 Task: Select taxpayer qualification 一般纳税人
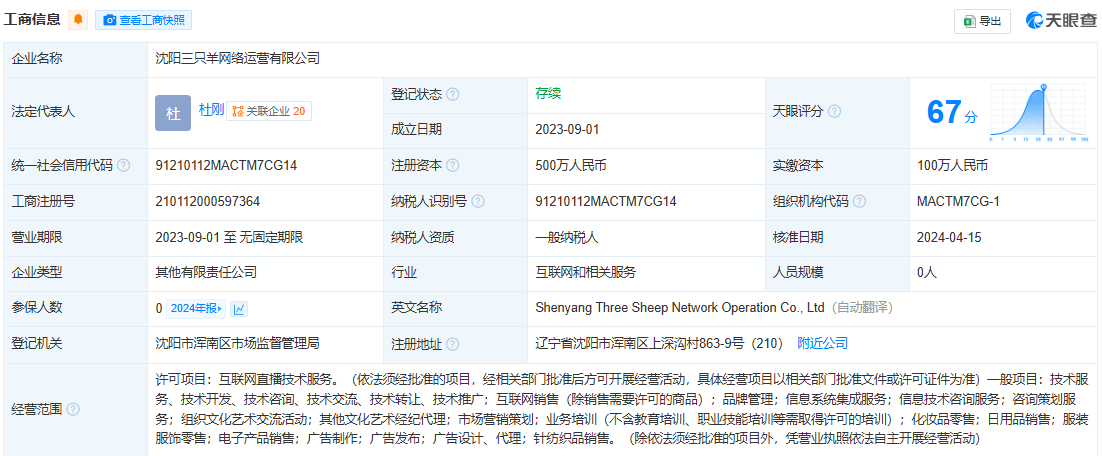(x=566, y=237)
